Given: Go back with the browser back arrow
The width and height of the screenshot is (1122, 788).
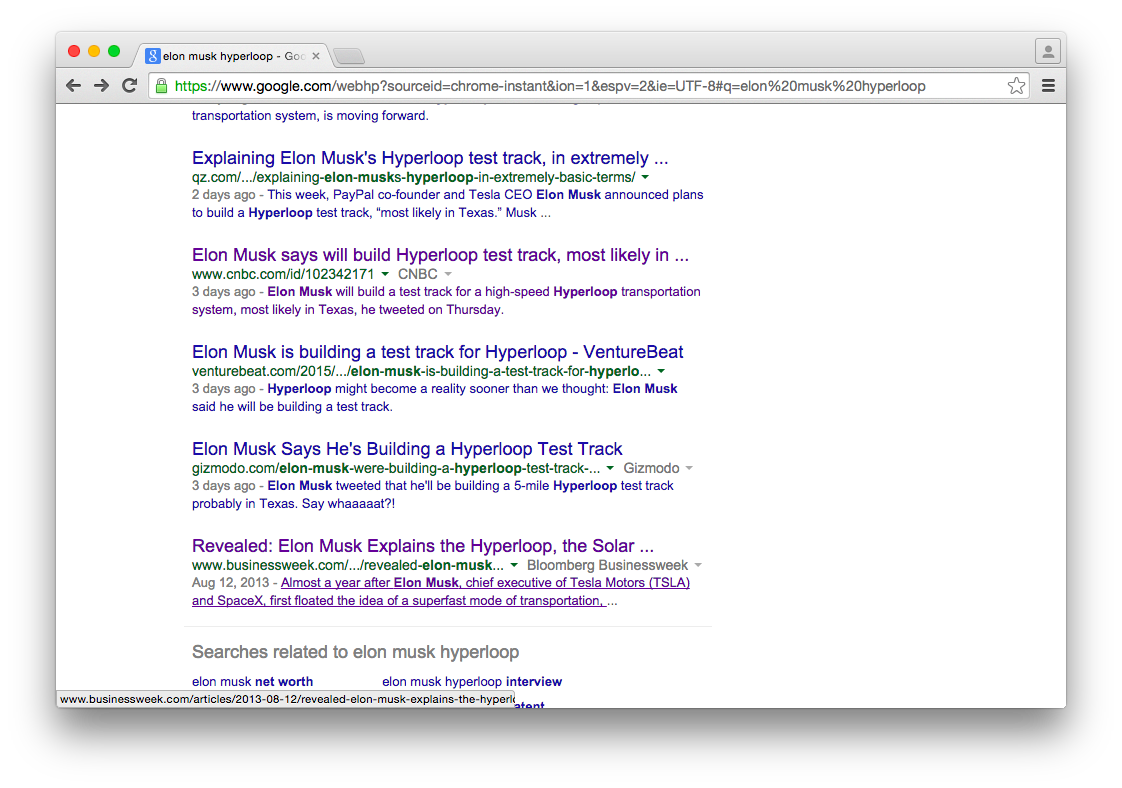Looking at the screenshot, I should coord(73,86).
